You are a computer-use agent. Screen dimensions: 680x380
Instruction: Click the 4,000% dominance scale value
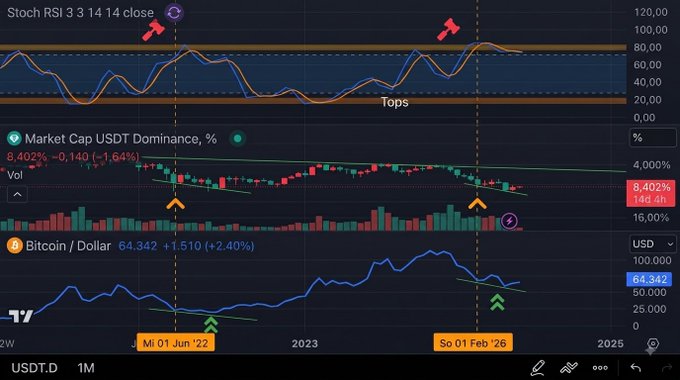652,165
